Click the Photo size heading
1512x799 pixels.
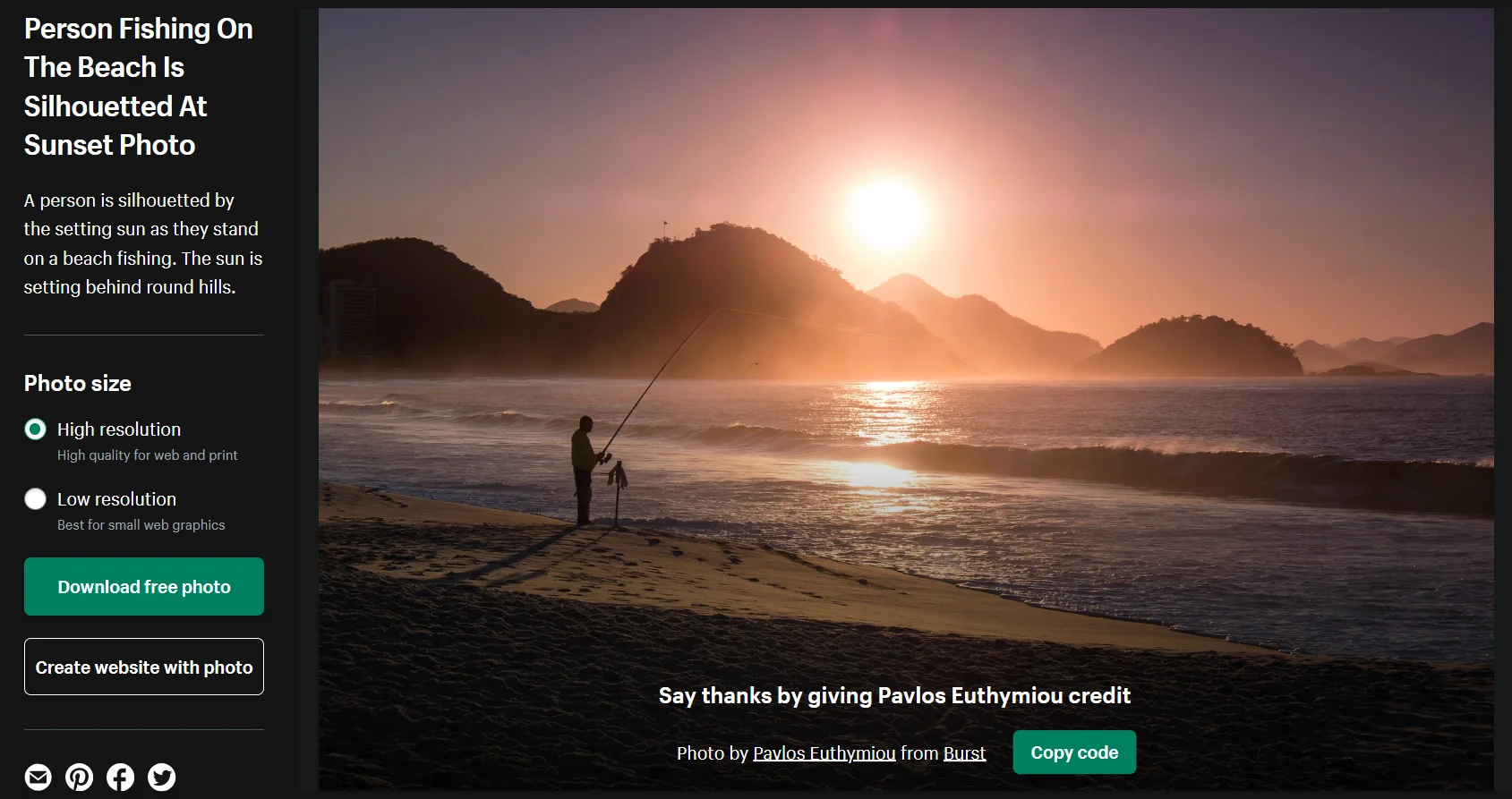[x=78, y=383]
